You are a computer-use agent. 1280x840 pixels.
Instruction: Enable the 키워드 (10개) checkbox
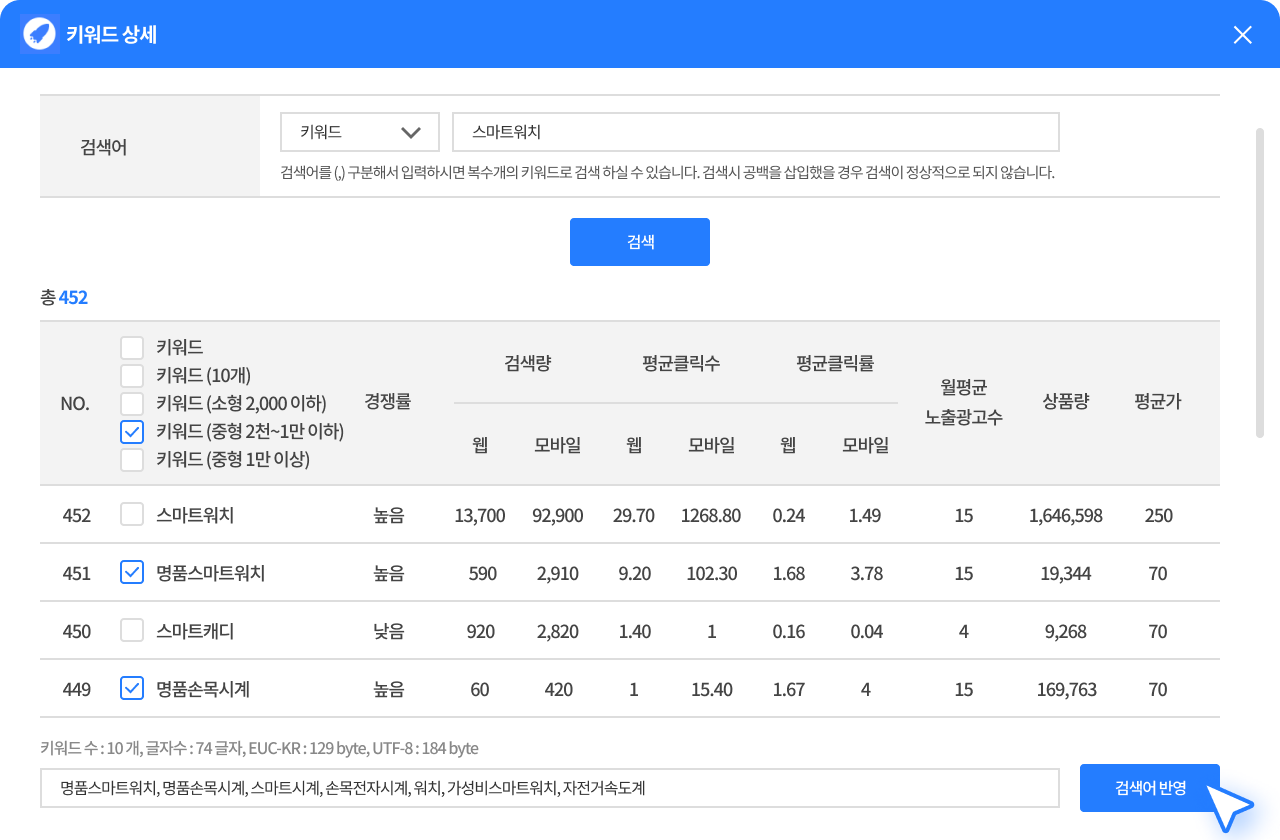132,376
